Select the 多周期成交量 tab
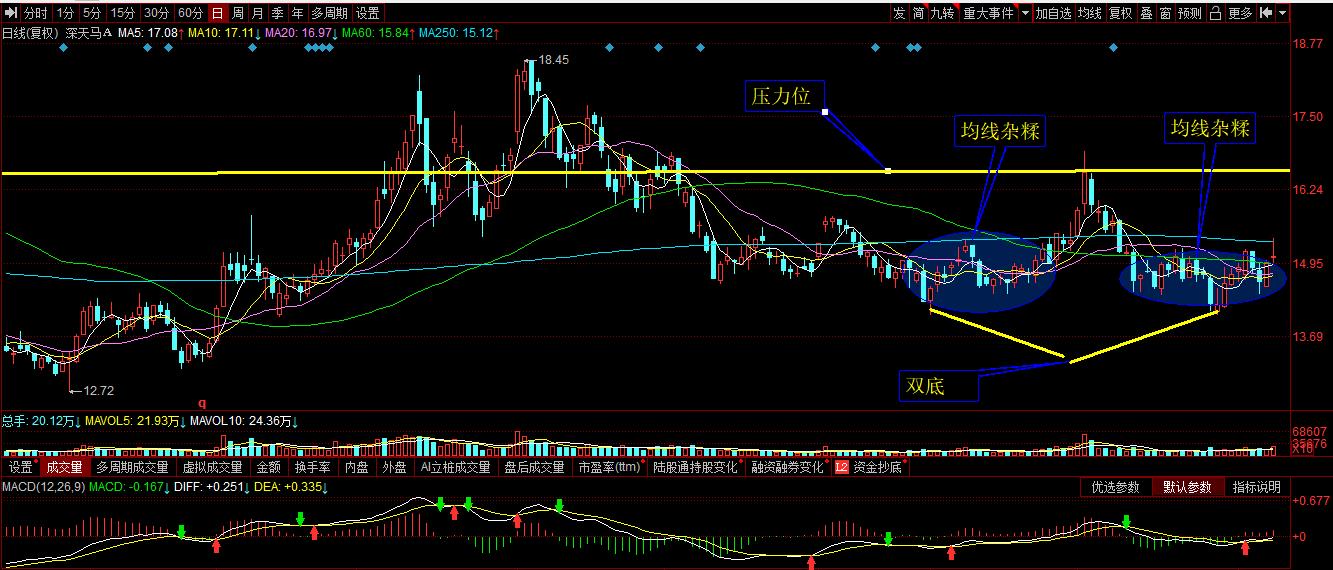 click(133, 467)
